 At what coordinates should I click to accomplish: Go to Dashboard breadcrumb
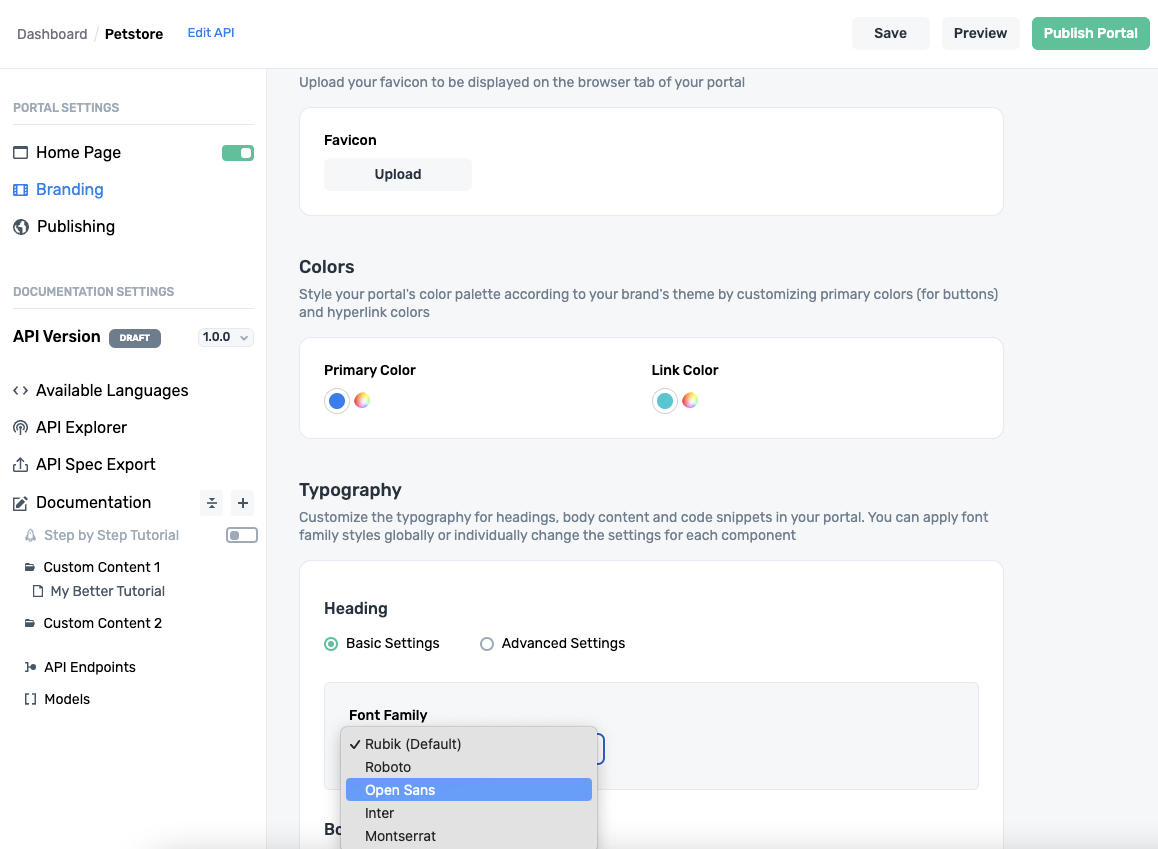(52, 34)
